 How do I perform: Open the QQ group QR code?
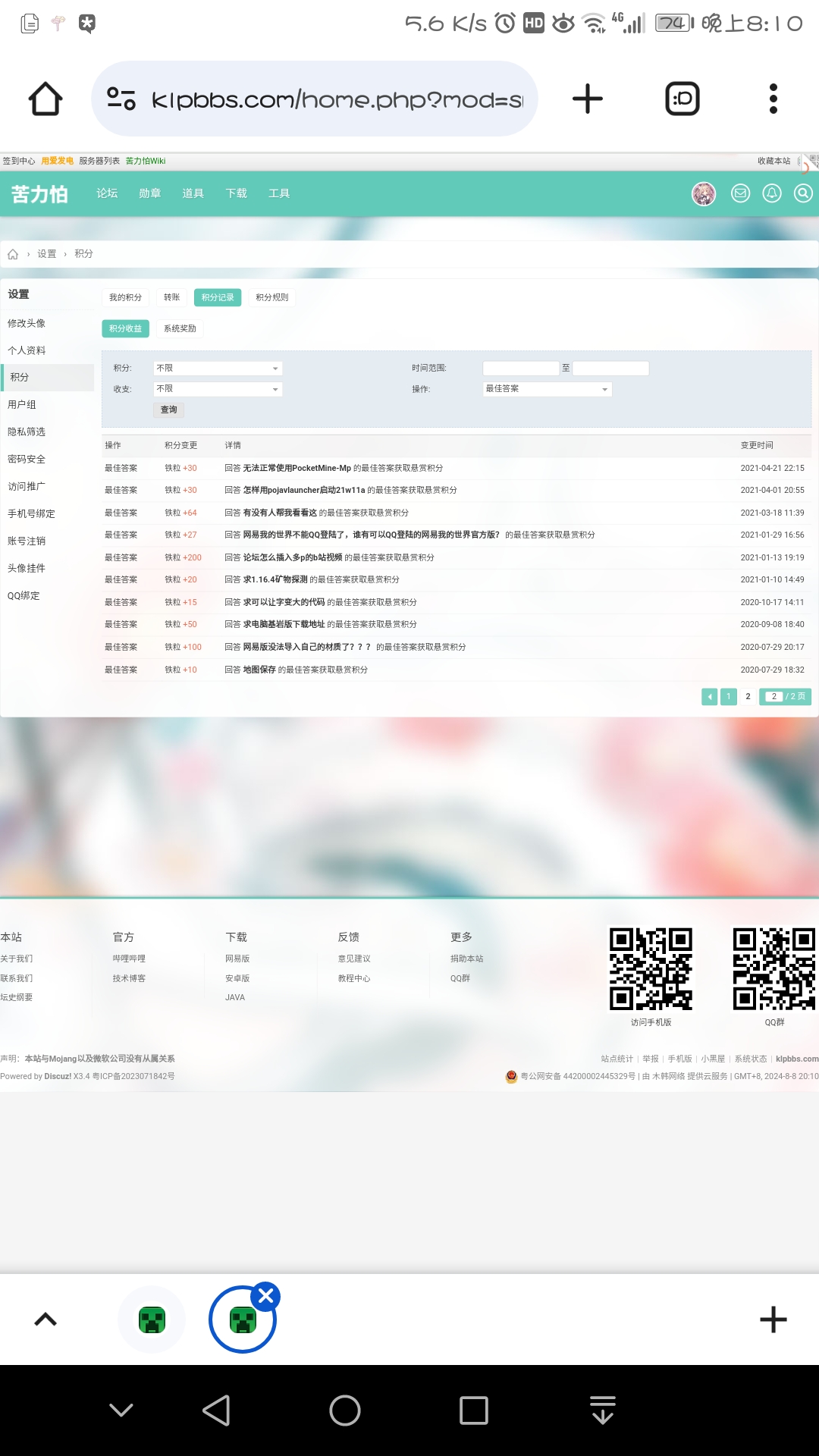click(774, 969)
